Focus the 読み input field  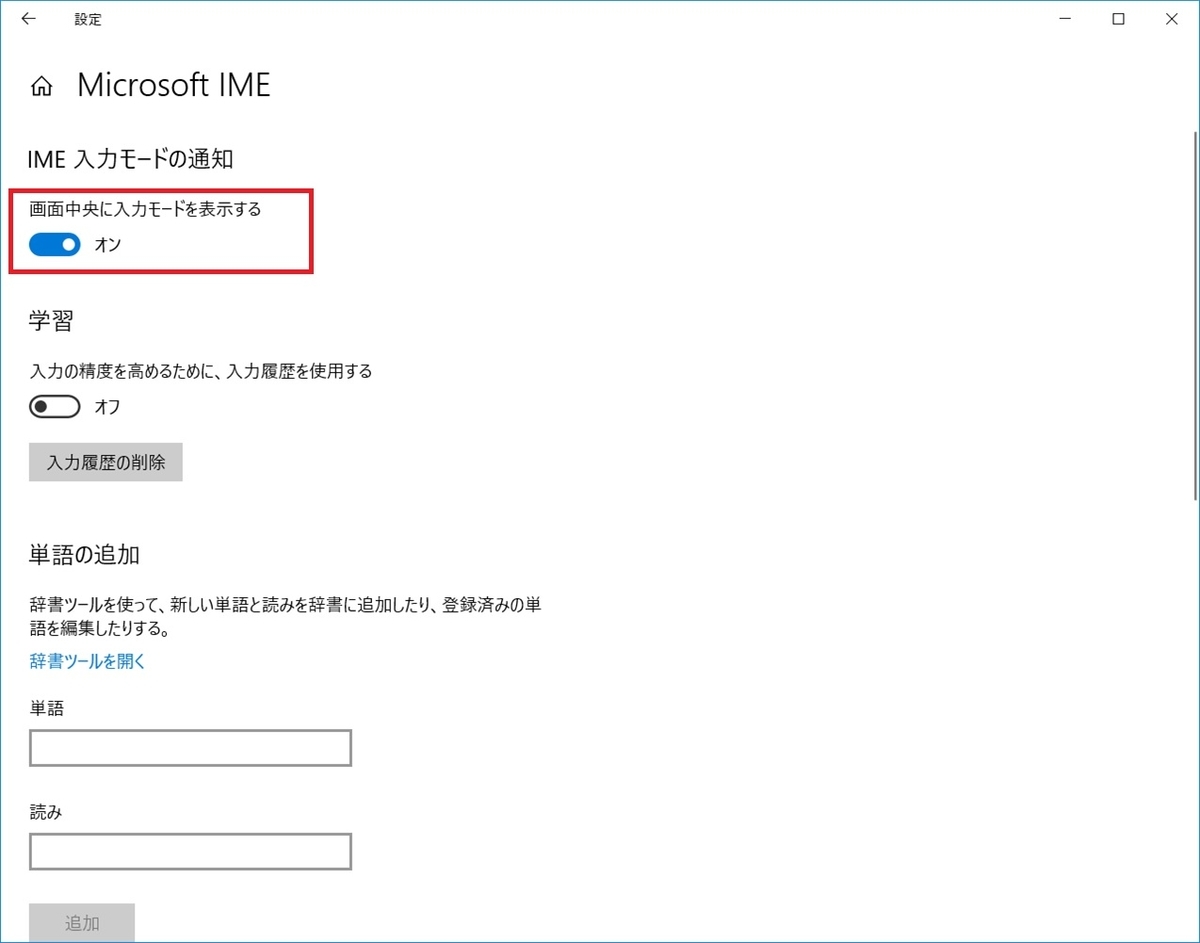pos(190,852)
